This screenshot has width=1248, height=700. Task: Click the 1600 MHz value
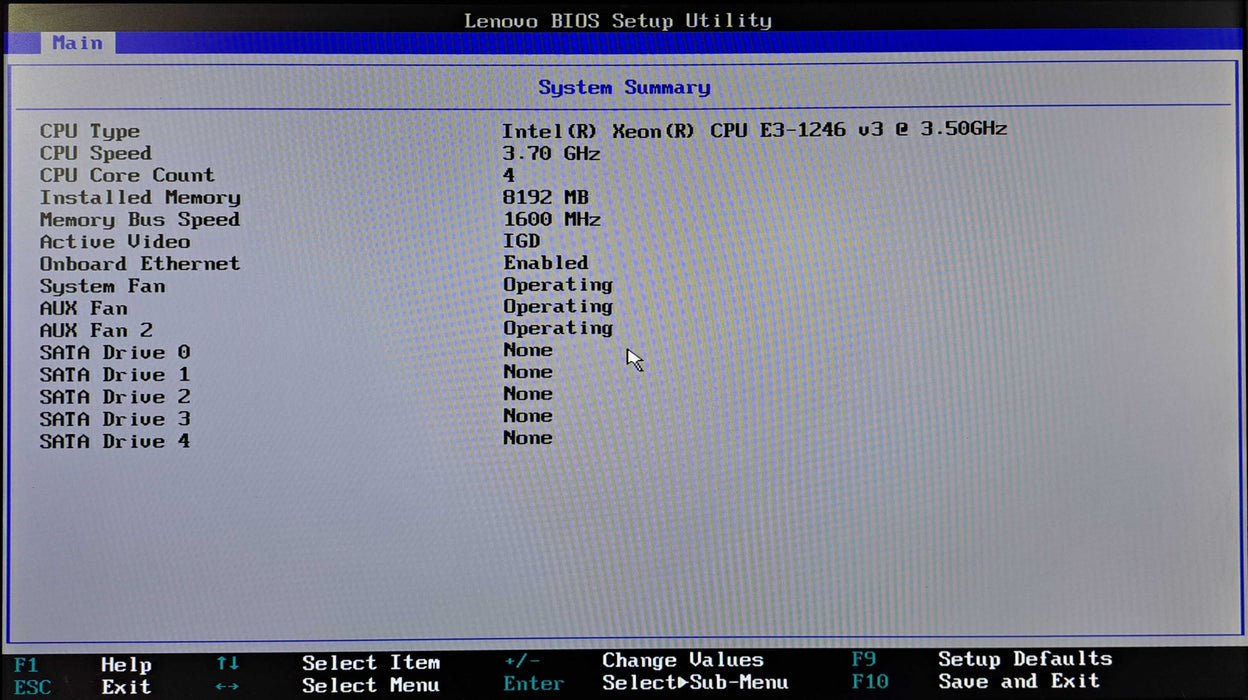[x=551, y=219]
